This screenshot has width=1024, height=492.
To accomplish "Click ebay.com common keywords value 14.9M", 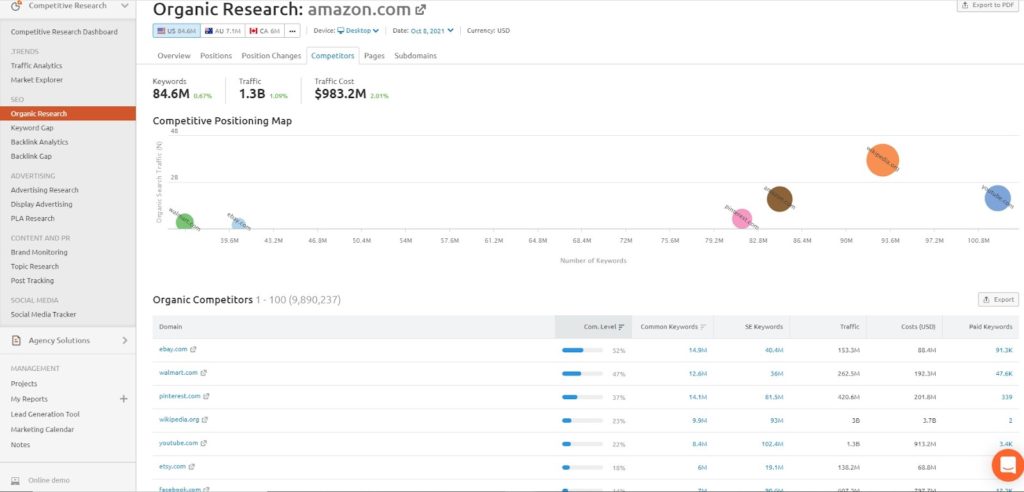I will 697,350.
